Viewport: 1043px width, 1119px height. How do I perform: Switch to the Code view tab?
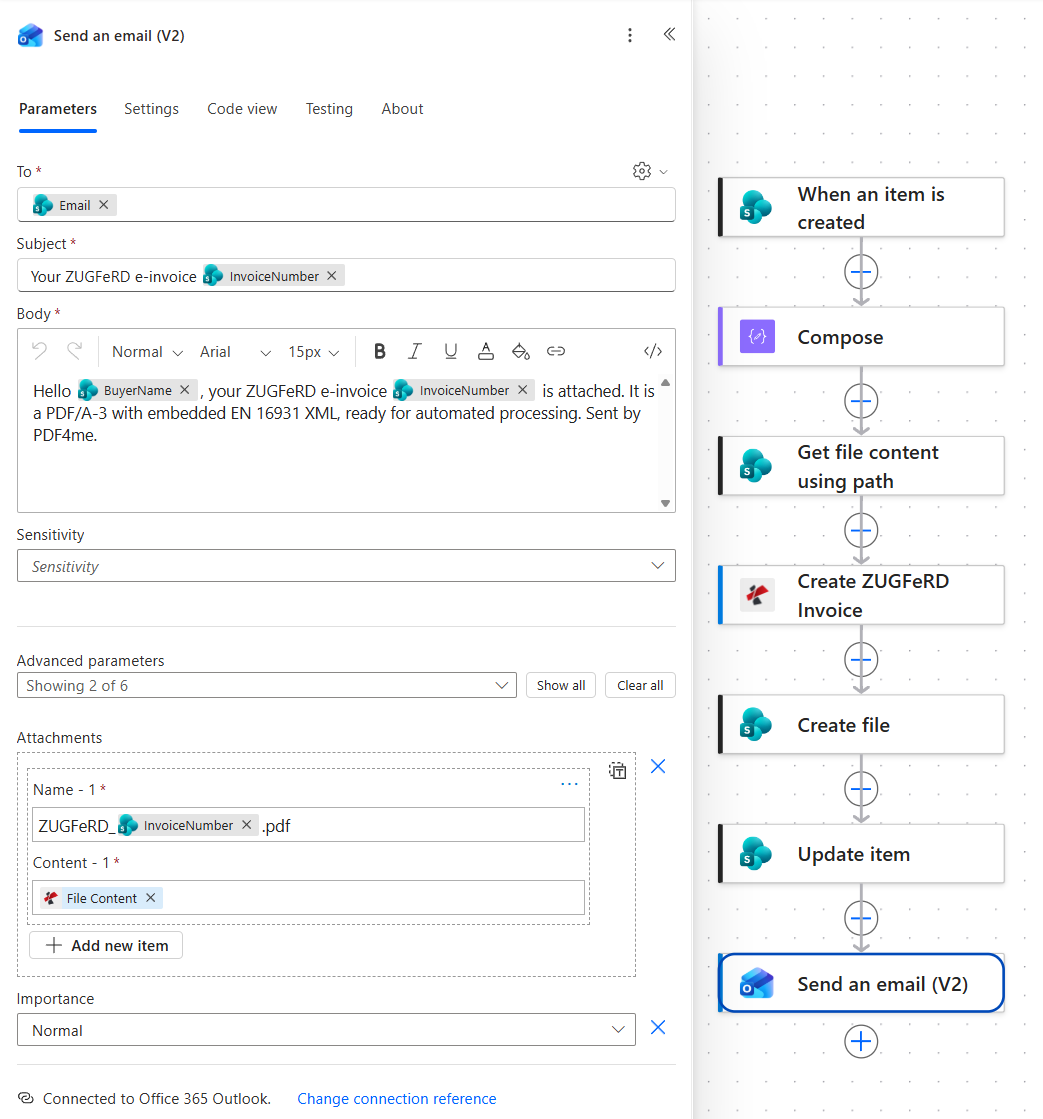pos(242,109)
